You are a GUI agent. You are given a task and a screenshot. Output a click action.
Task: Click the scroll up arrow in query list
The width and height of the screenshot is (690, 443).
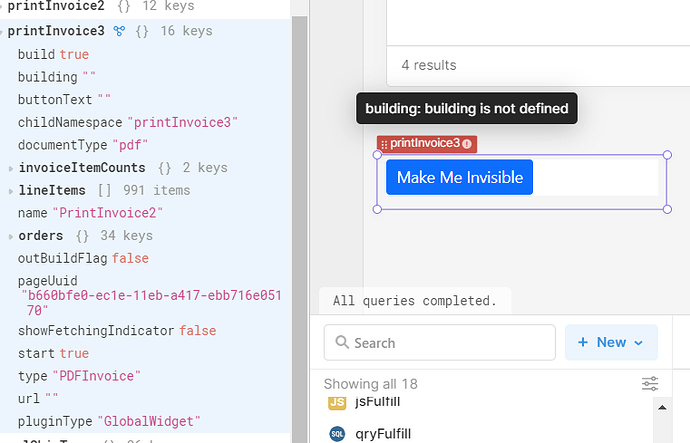tap(662, 407)
